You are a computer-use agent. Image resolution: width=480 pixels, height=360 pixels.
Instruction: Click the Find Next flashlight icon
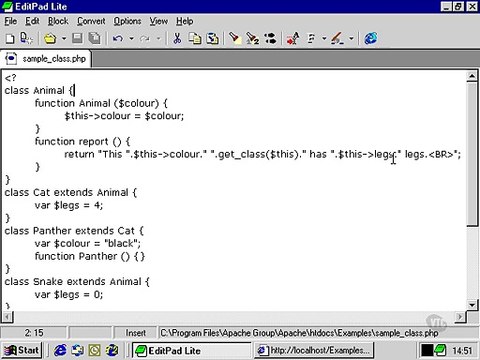click(x=252, y=39)
